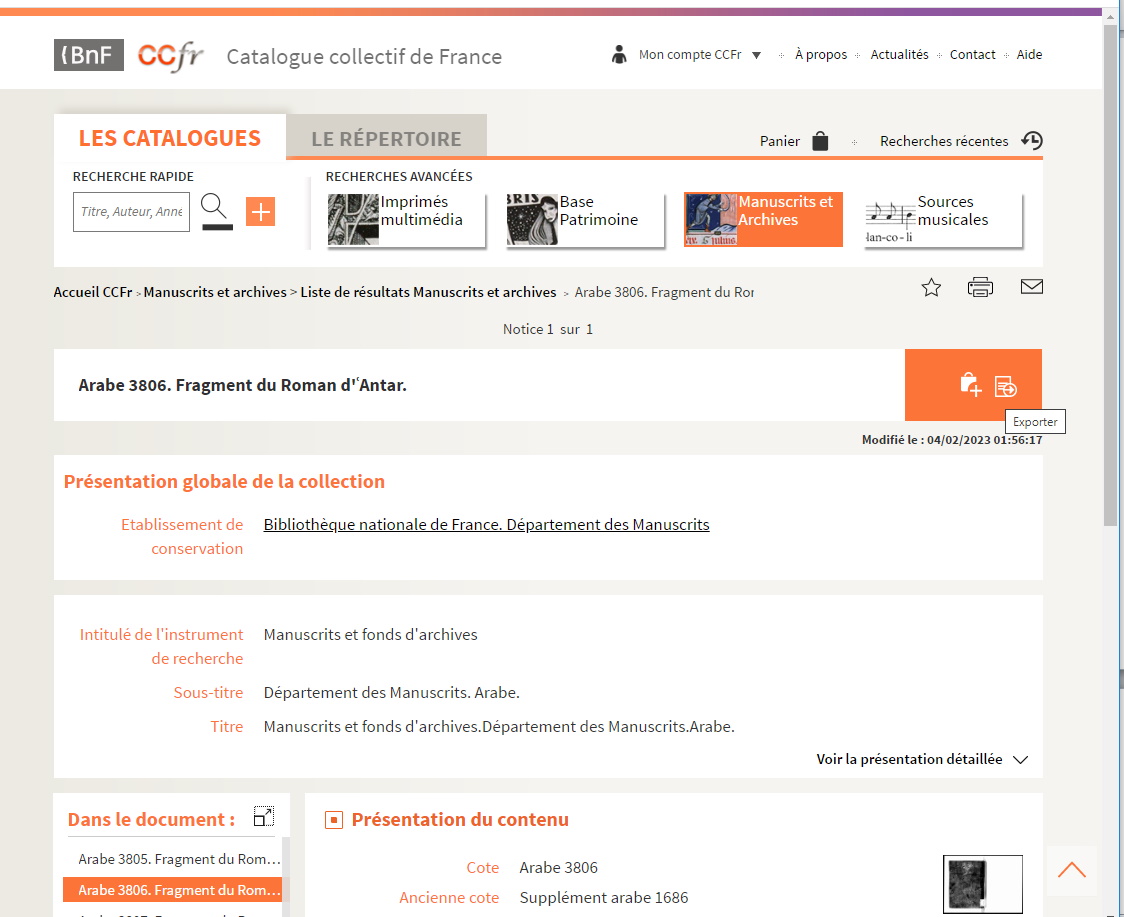The image size is (1124, 917).
Task: Open the manuscript thumbnail image
Action: (982, 885)
